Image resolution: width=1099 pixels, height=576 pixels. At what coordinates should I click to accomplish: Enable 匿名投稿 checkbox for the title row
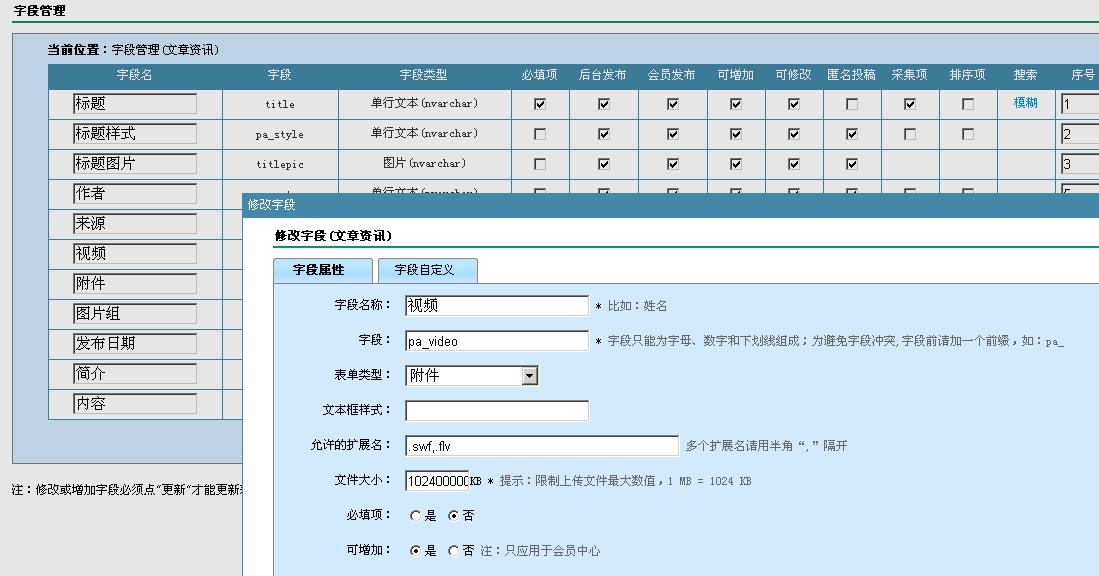851,104
